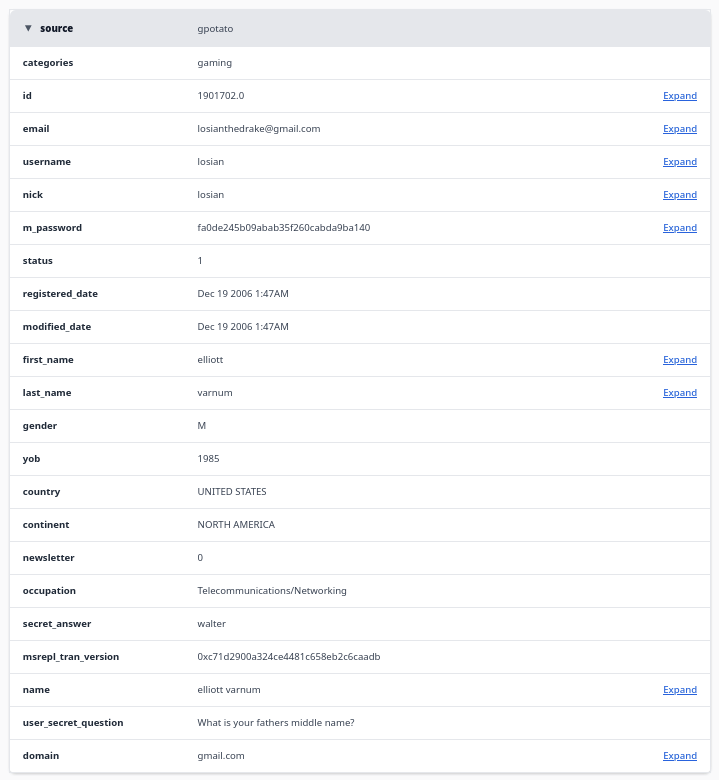Image resolution: width=719 pixels, height=780 pixels.
Task: Expand the nick field
Action: [679, 195]
